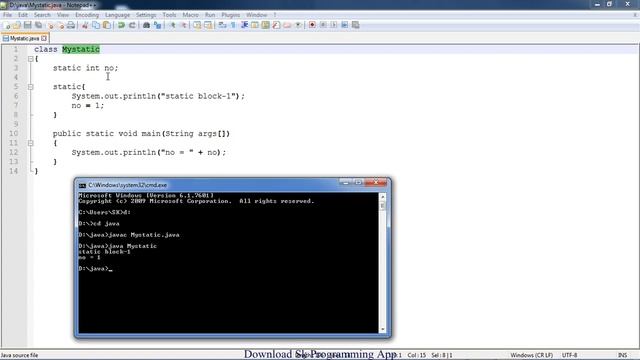Viewport: 640px width, 360px height.
Task: Open the Plugins menu
Action: (231, 15)
